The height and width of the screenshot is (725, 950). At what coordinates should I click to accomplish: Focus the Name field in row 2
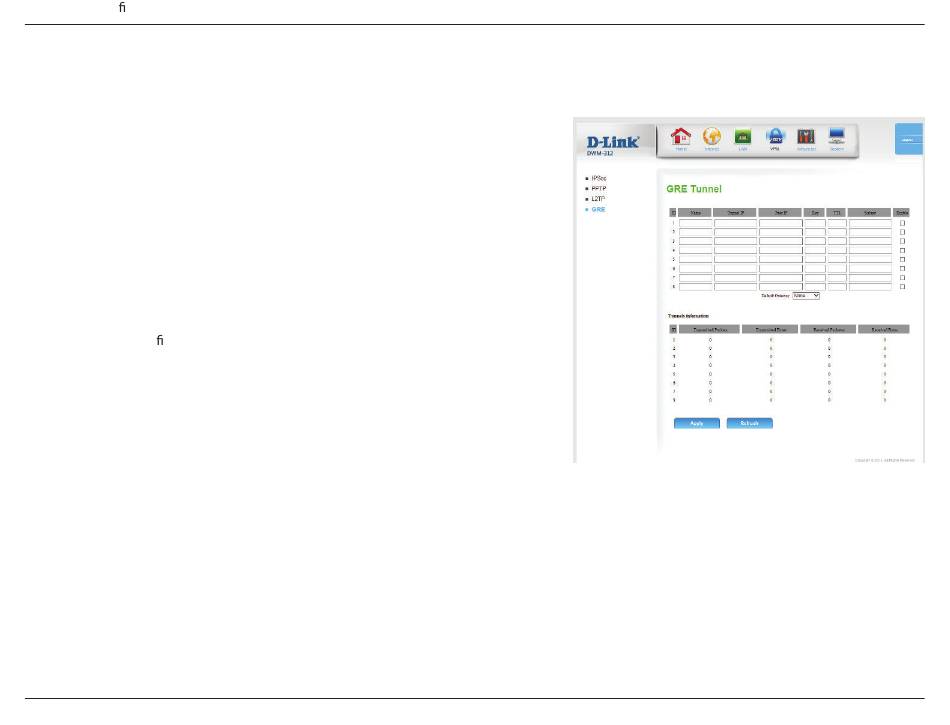tap(696, 232)
